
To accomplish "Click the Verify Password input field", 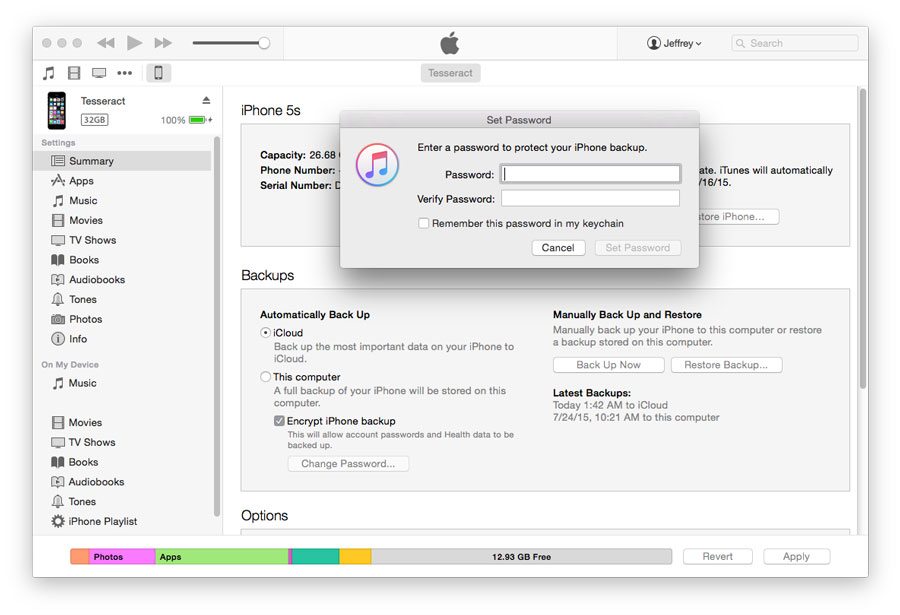I will (591, 199).
